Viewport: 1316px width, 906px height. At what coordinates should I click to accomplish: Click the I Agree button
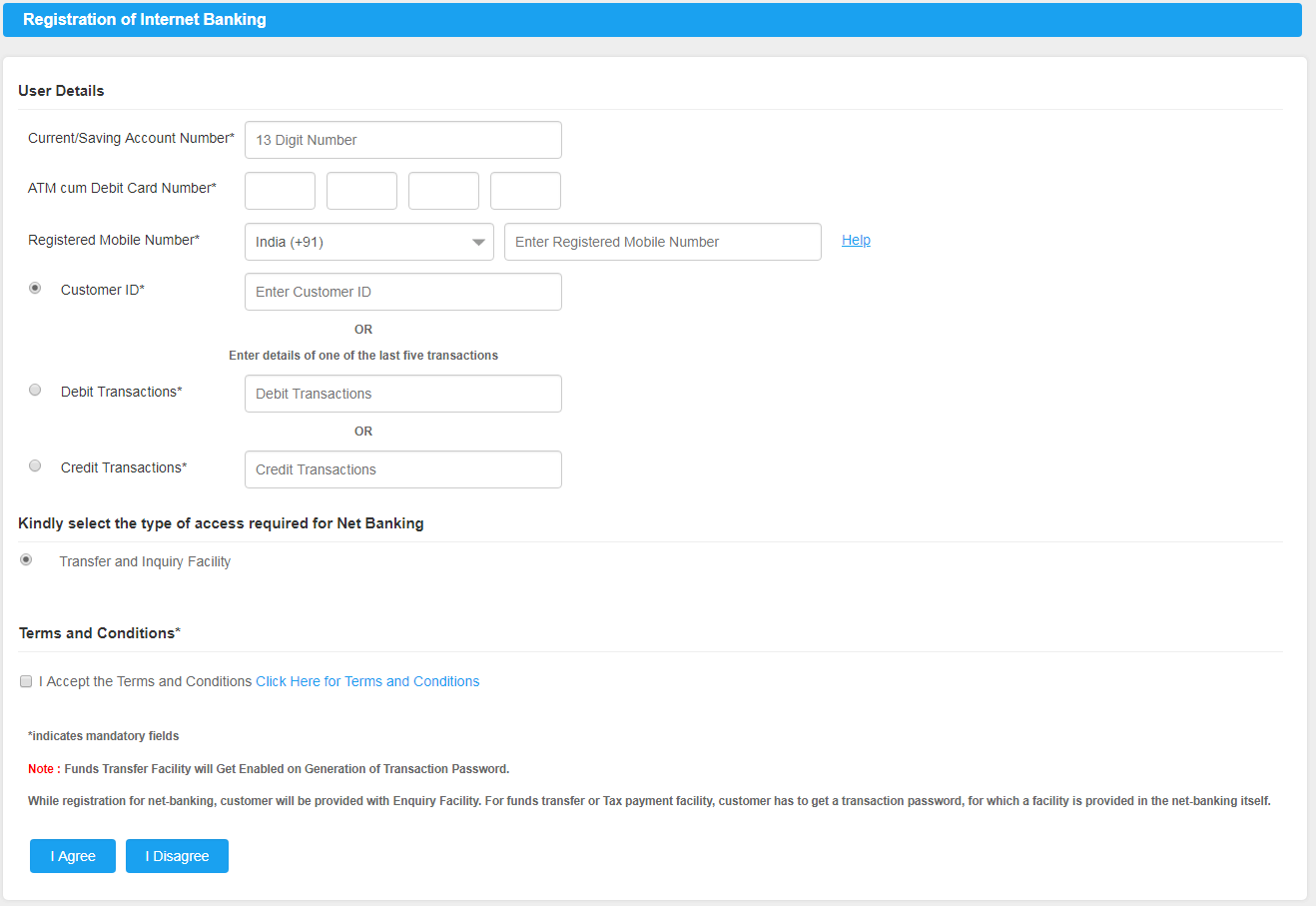tap(73, 856)
